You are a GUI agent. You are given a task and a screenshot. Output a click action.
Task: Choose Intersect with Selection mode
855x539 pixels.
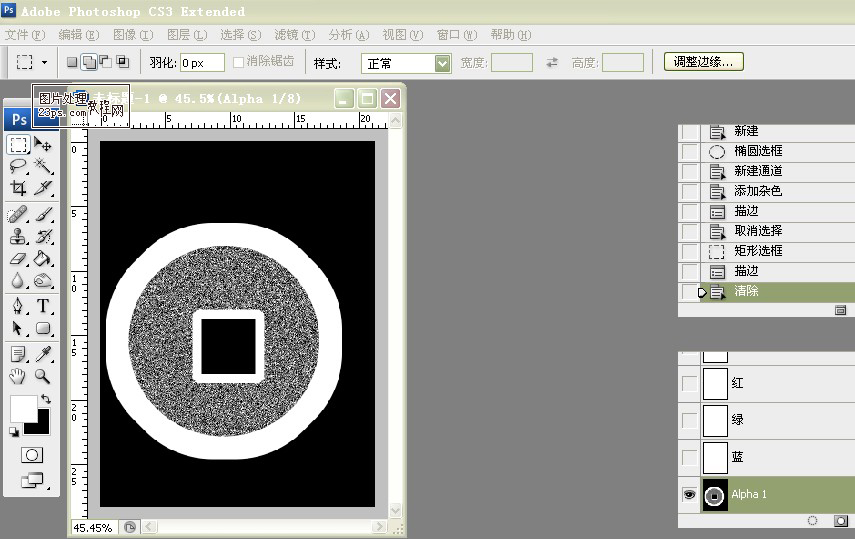[x=123, y=62]
